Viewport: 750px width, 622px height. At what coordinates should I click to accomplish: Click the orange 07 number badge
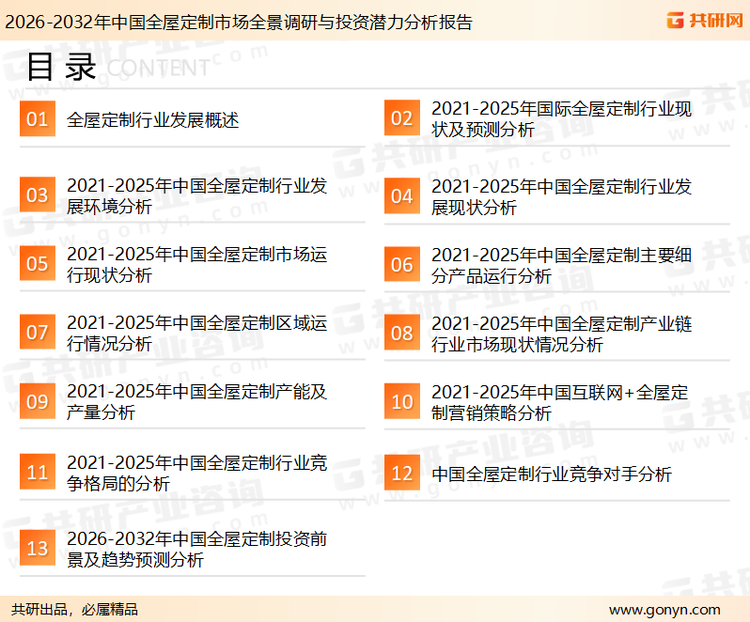click(x=37, y=332)
